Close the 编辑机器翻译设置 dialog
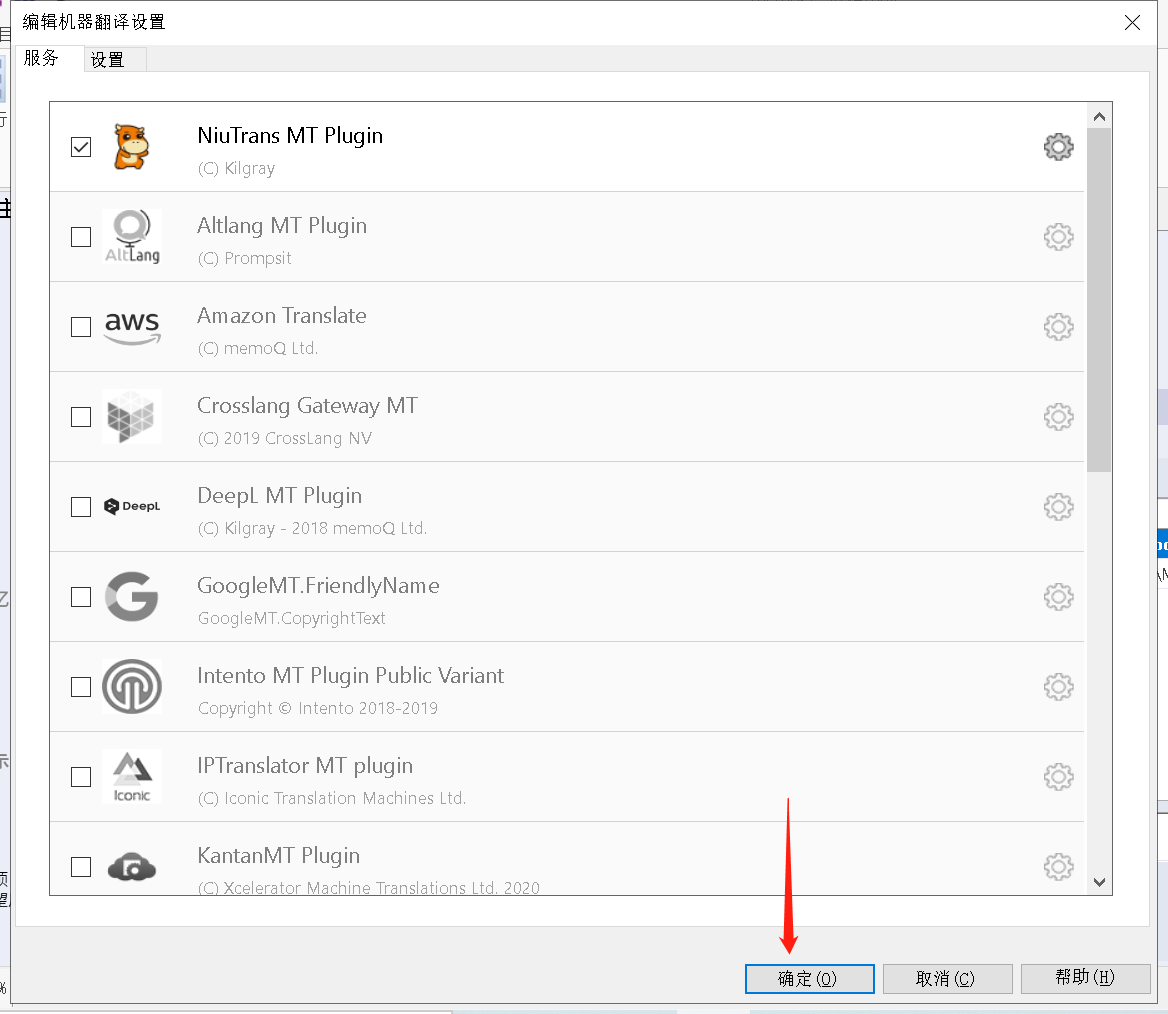 [x=1132, y=22]
